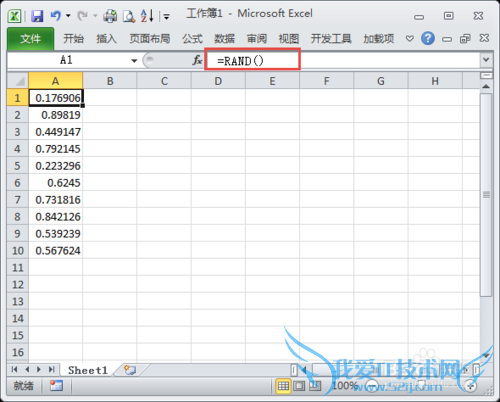Open the 审阅 (Review) ribbon tab
This screenshot has height=402, width=500.
257,39
